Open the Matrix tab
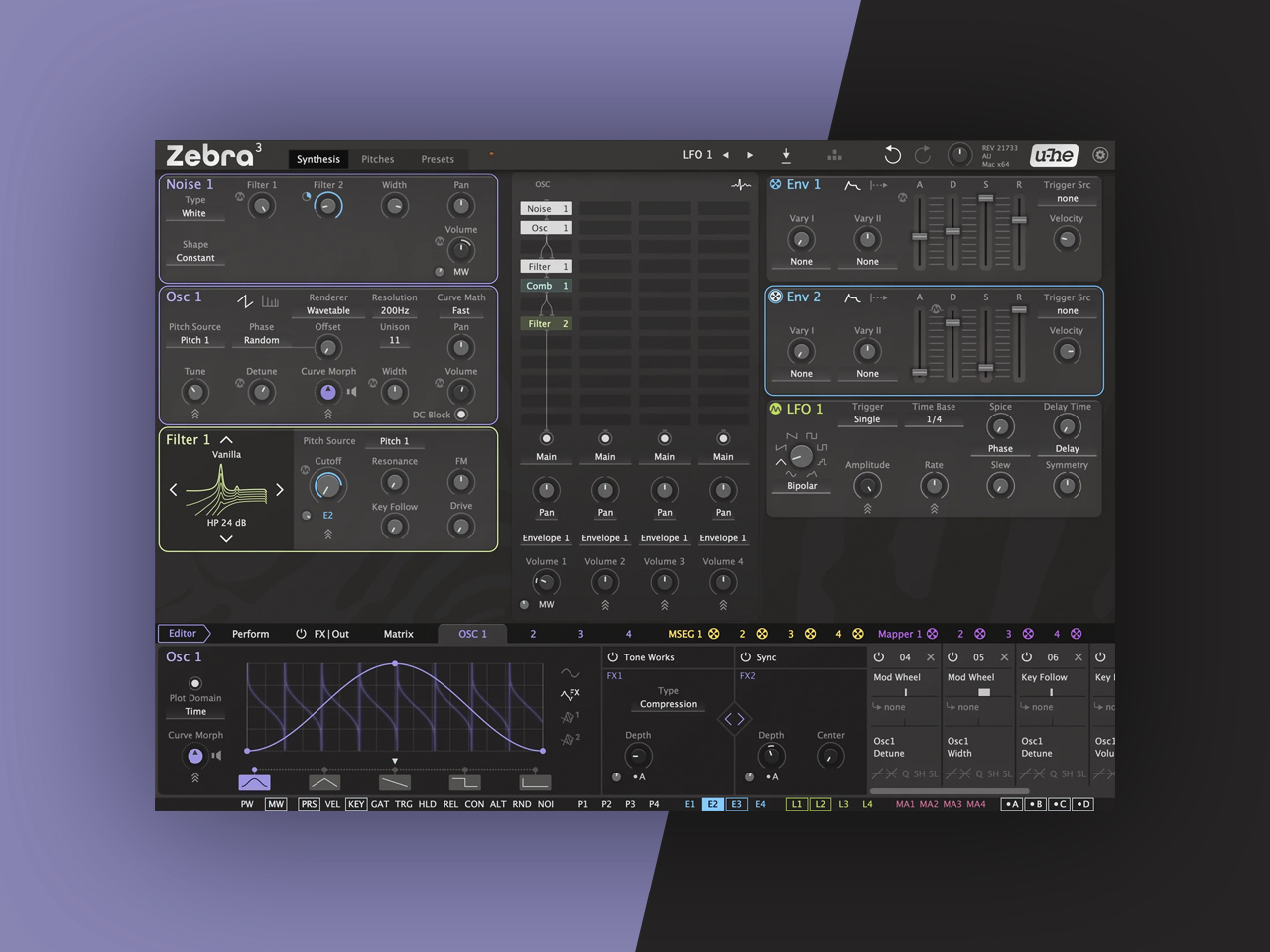The height and width of the screenshot is (952, 1270). pos(398,634)
